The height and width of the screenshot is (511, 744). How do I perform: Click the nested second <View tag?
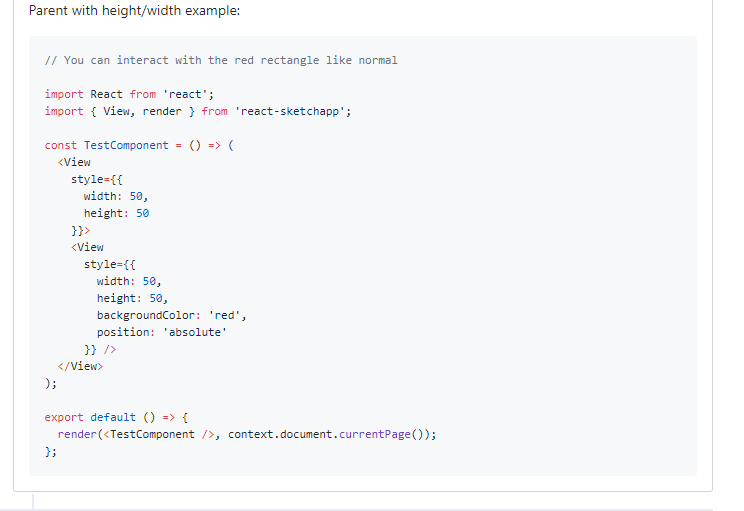click(x=88, y=247)
